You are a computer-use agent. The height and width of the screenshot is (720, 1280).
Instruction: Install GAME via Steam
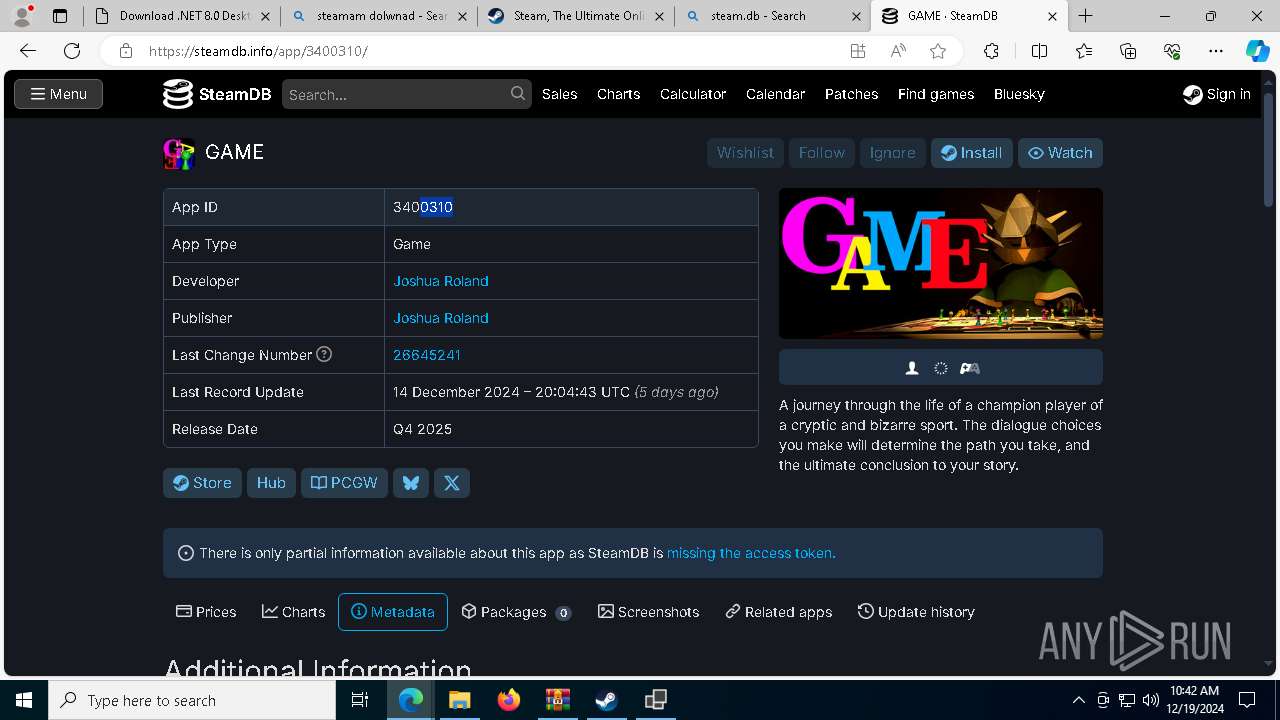point(971,153)
